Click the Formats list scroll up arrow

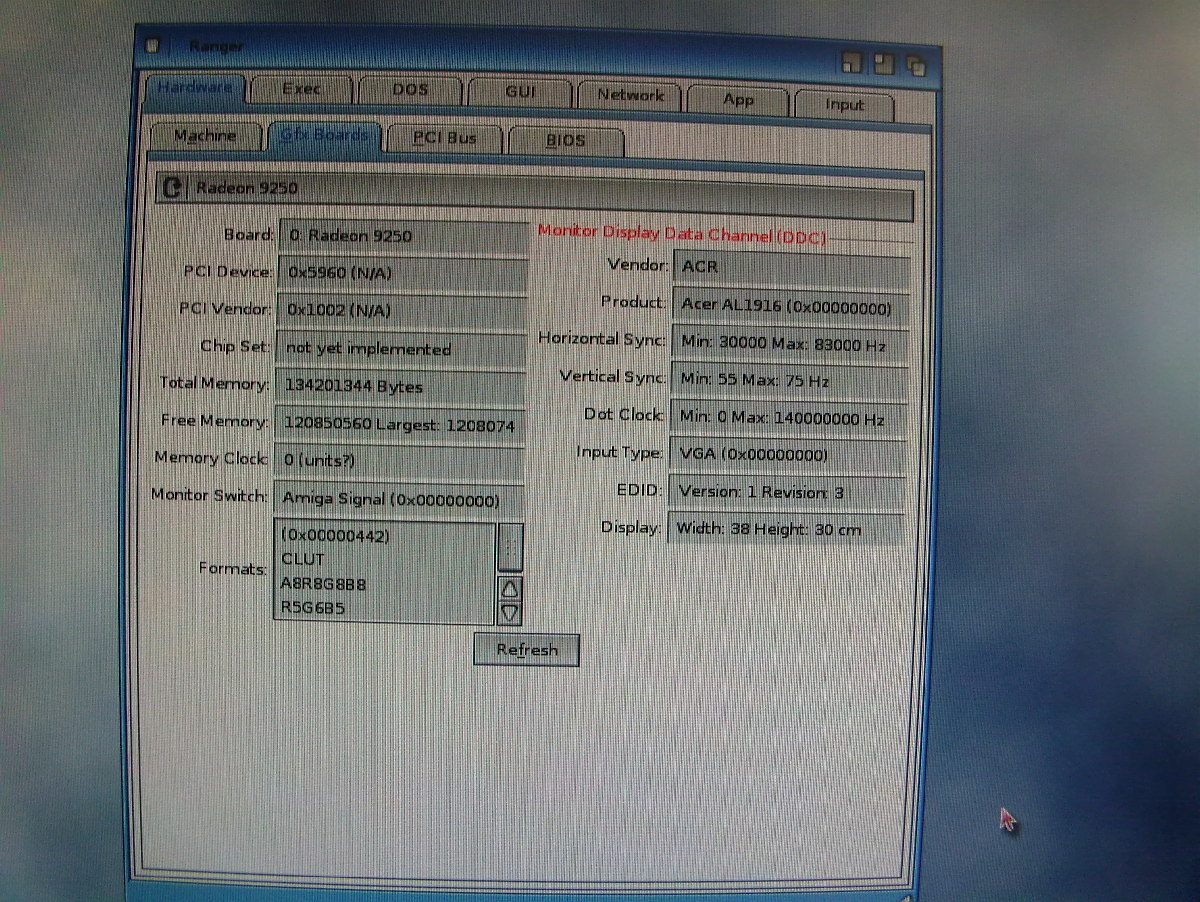point(510,590)
